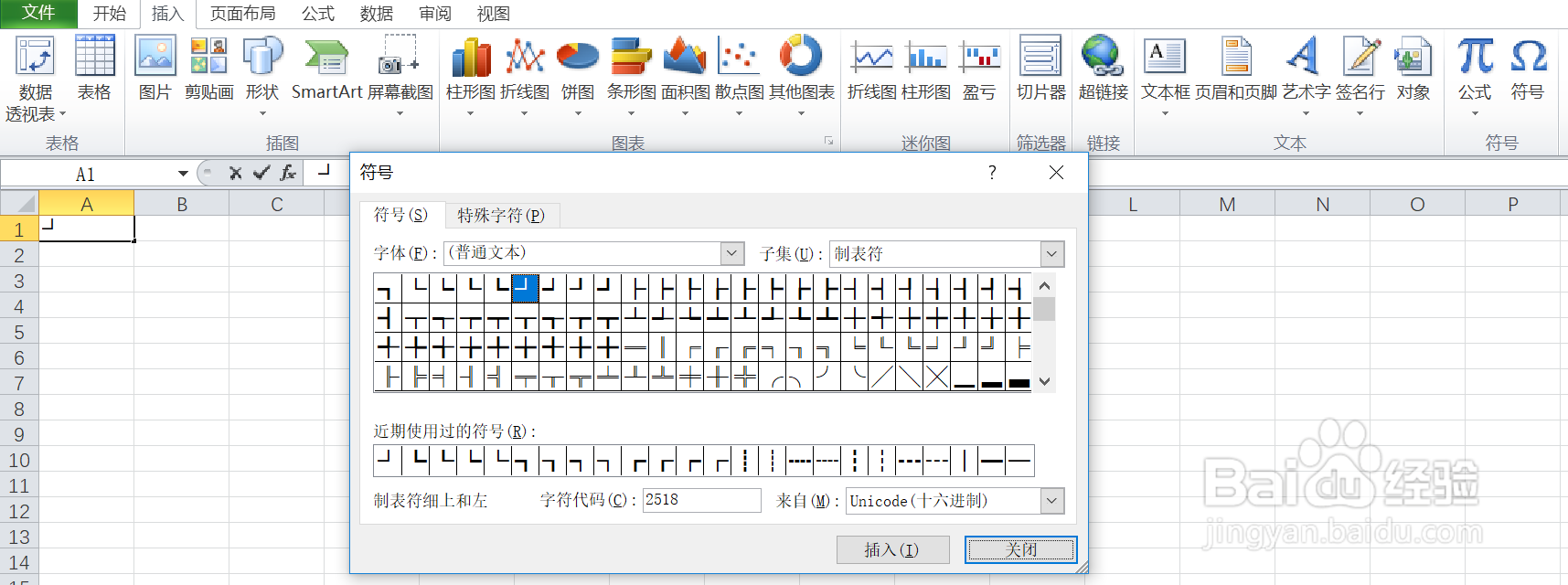Screen dimensions: 1568x585
Task: Insert a Column chart (柱形图)
Action: pyautogui.click(x=471, y=77)
